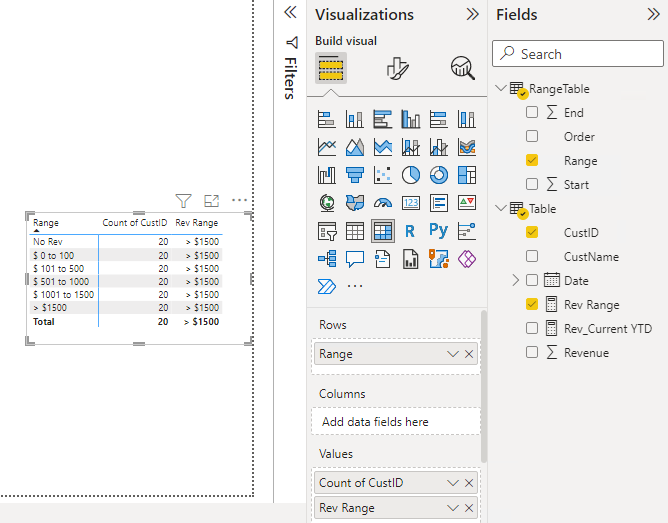Select the stacked column chart visual
668x523 pixels.
point(354,119)
